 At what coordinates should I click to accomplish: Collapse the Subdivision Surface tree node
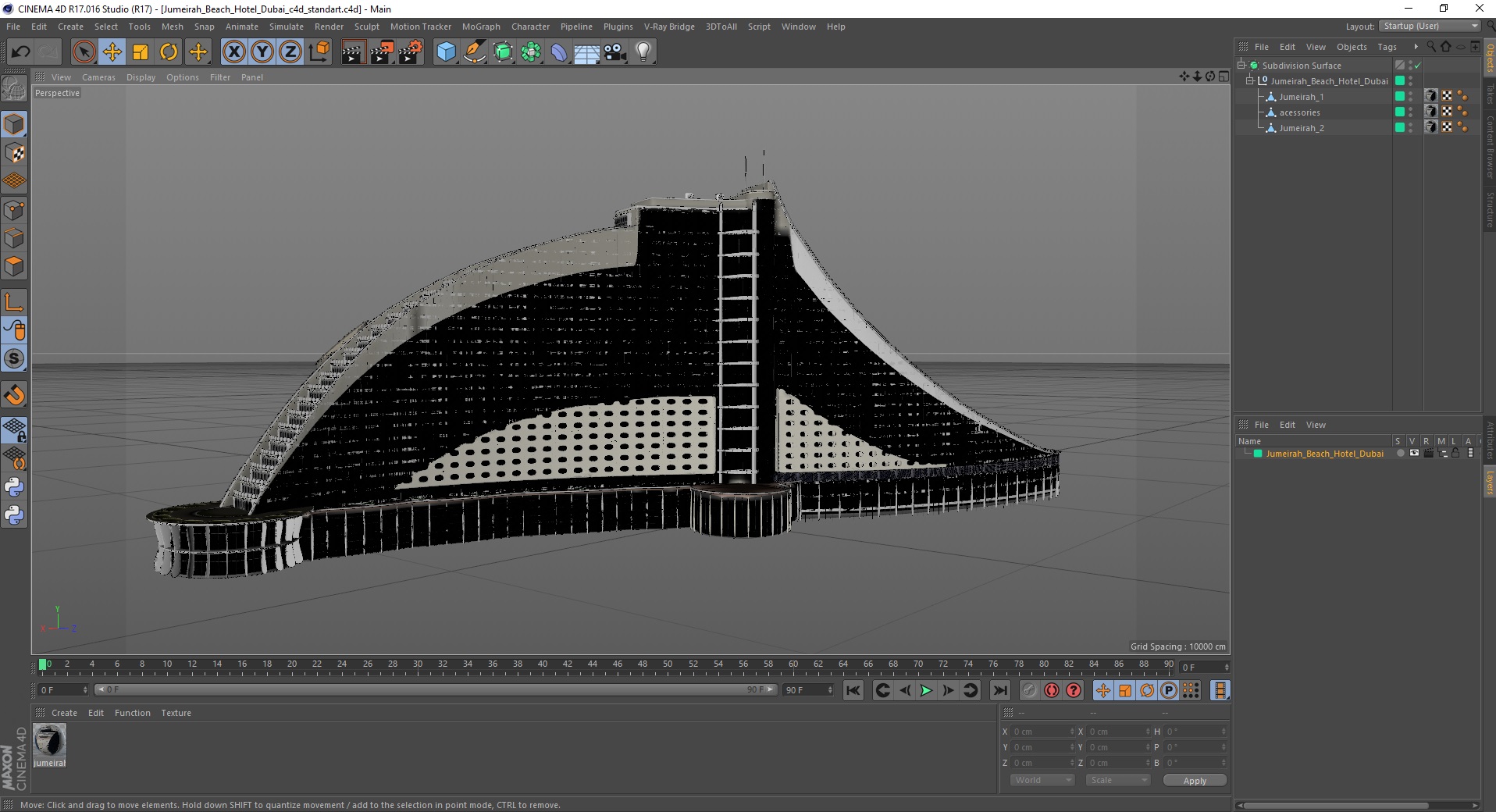point(1241,66)
